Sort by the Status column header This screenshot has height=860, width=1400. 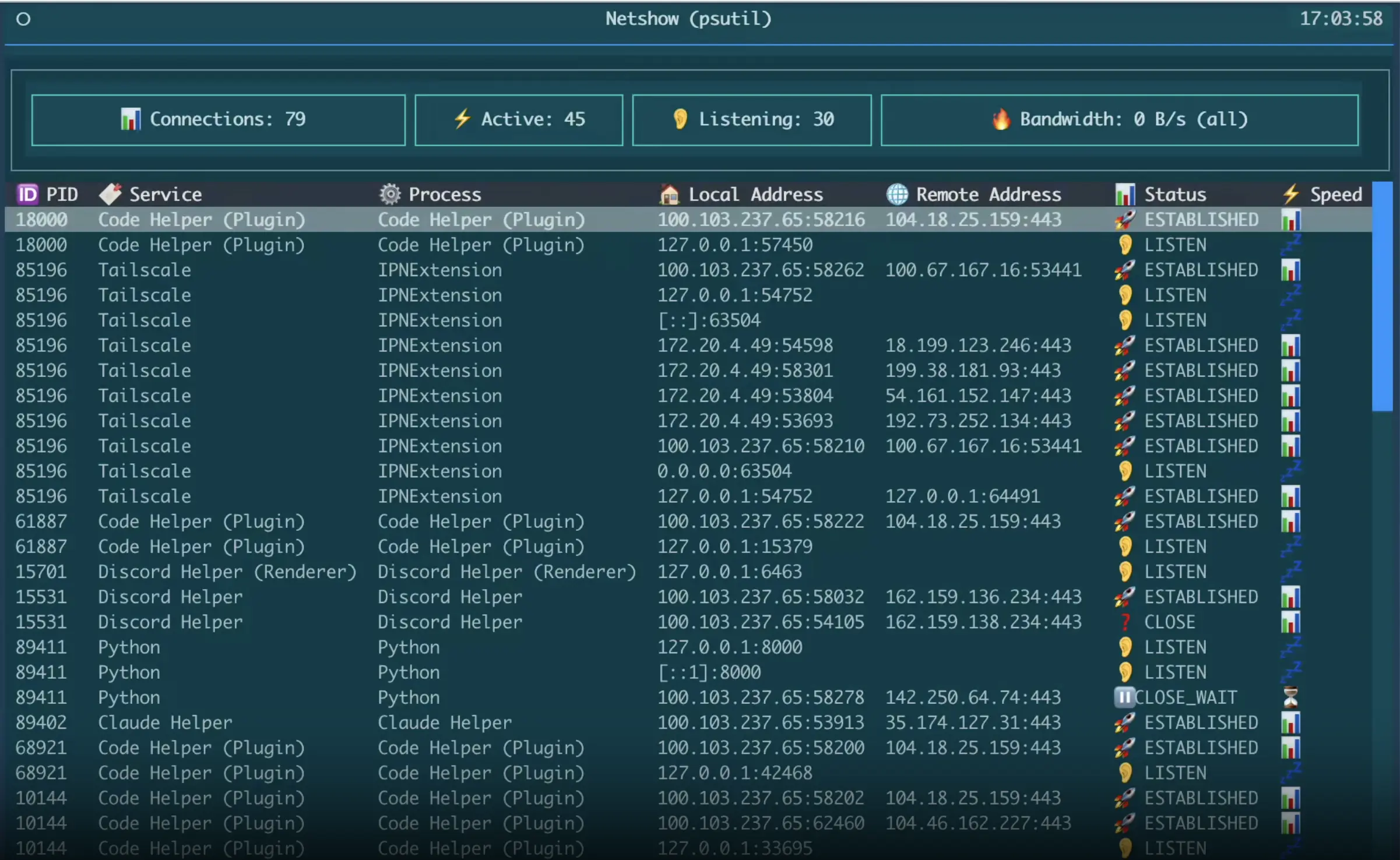1174,195
